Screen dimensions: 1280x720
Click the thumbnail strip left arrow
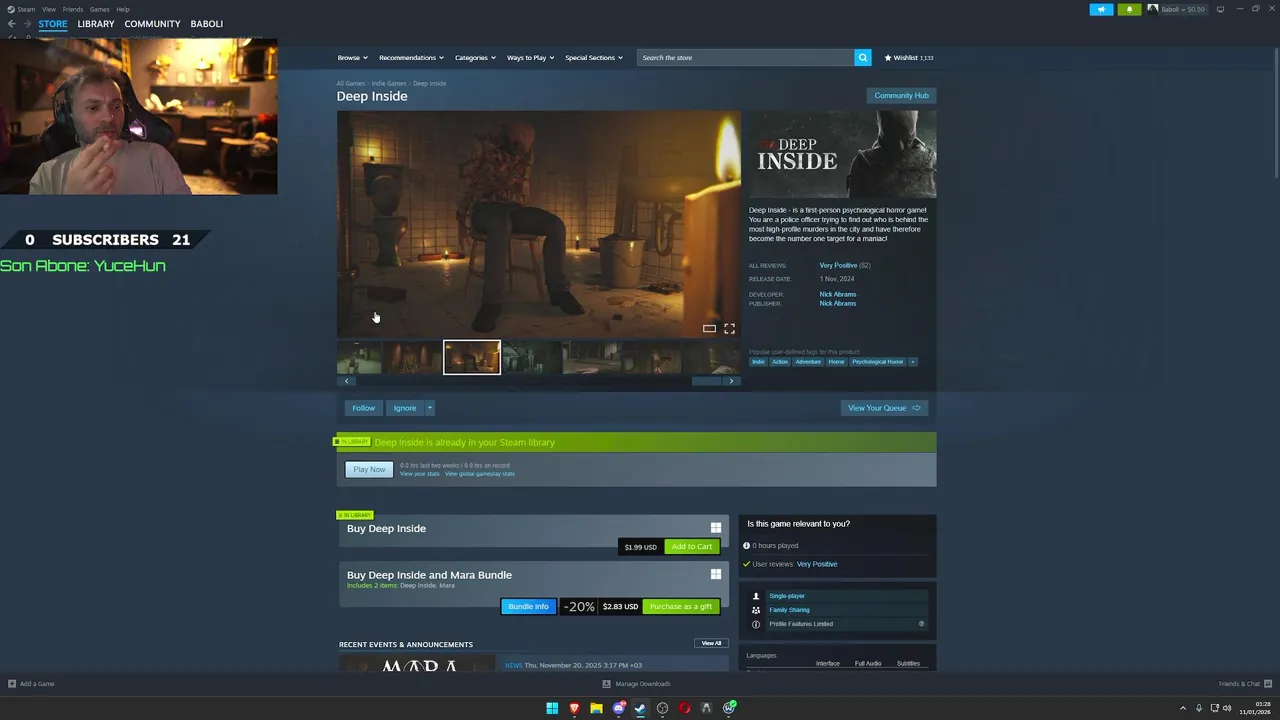[347, 381]
